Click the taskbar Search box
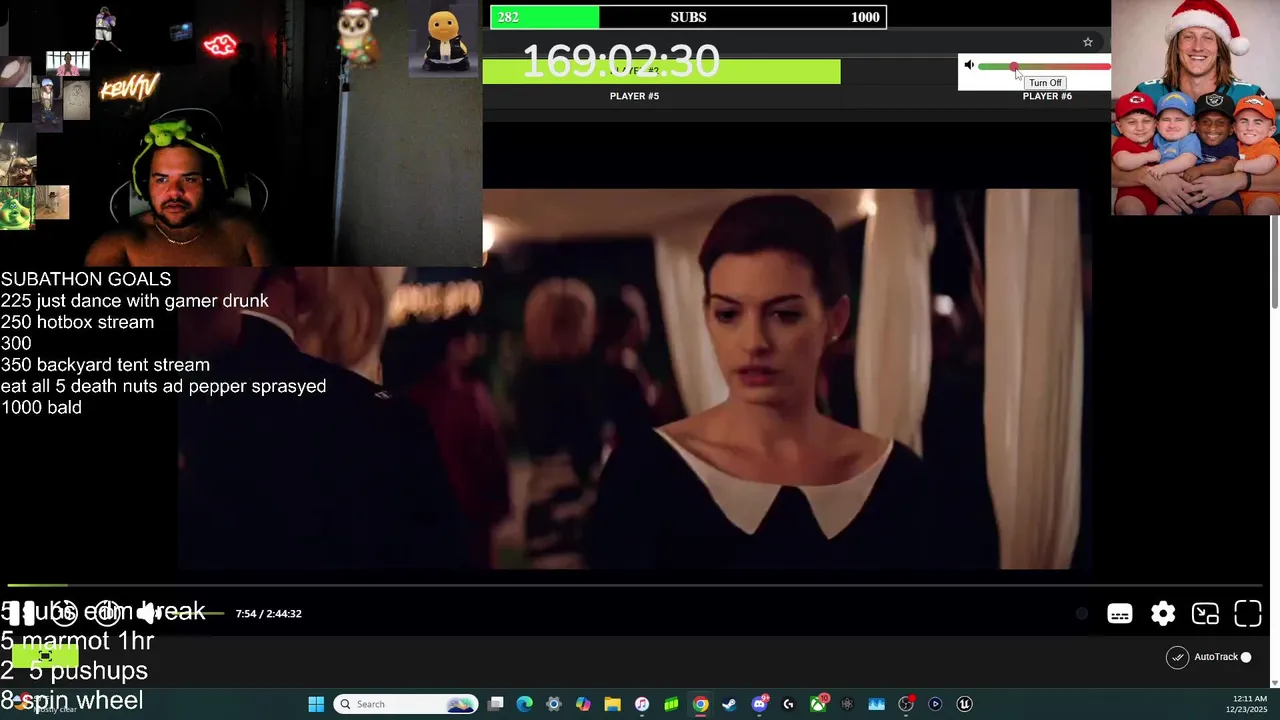This screenshot has width=1280, height=720. [x=406, y=704]
